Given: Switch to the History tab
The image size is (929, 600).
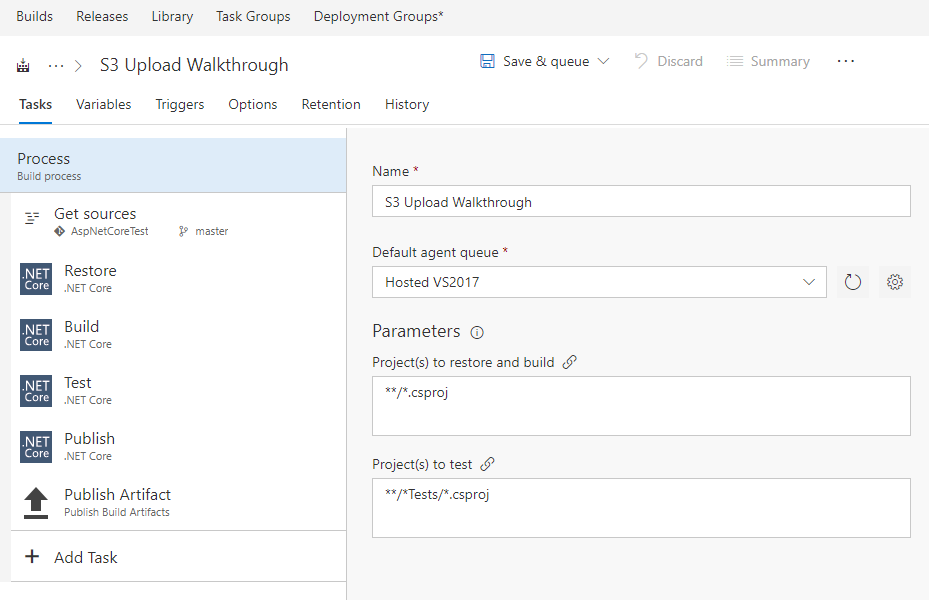Looking at the screenshot, I should (x=407, y=104).
